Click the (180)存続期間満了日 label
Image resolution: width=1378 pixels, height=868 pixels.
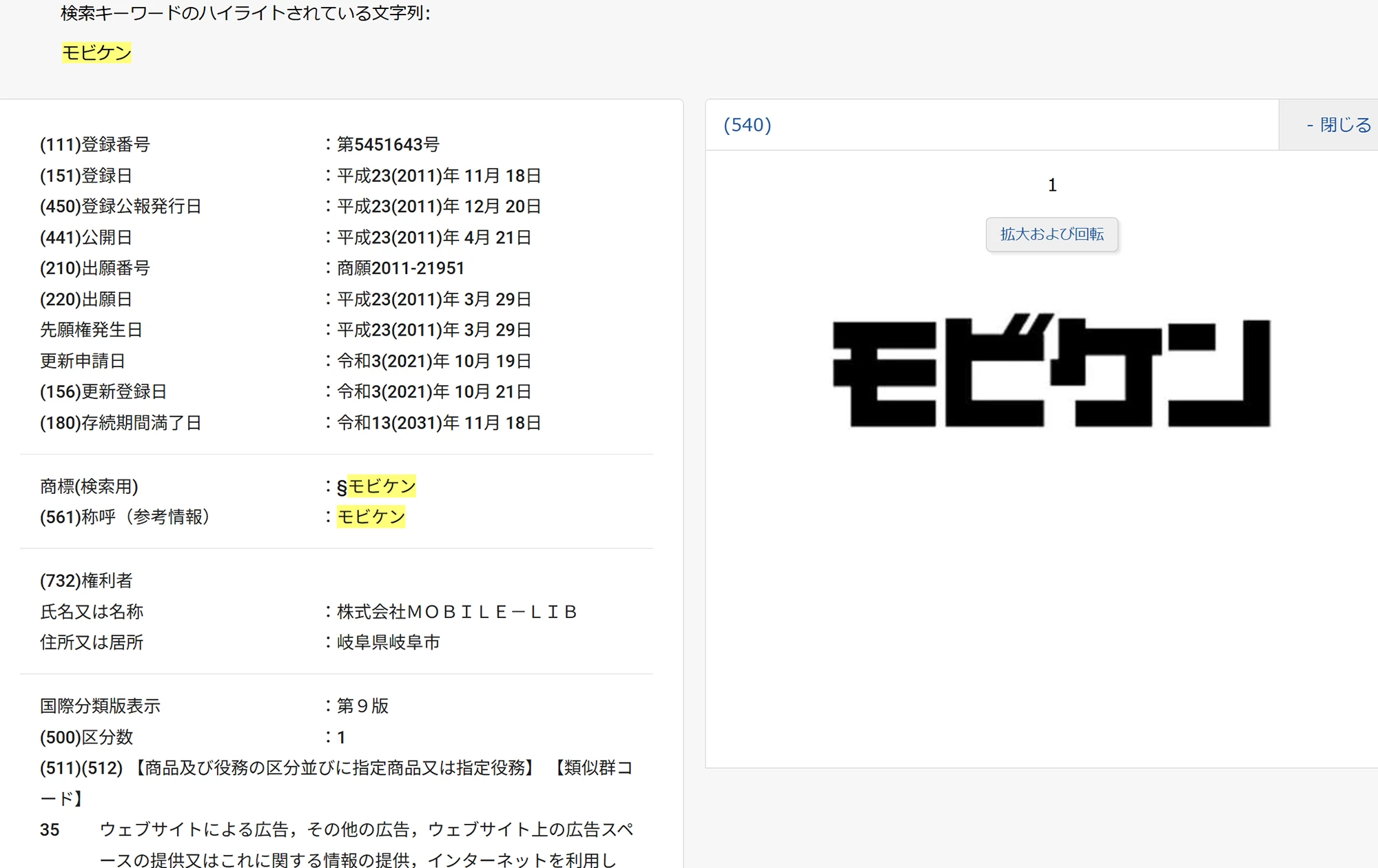121,423
